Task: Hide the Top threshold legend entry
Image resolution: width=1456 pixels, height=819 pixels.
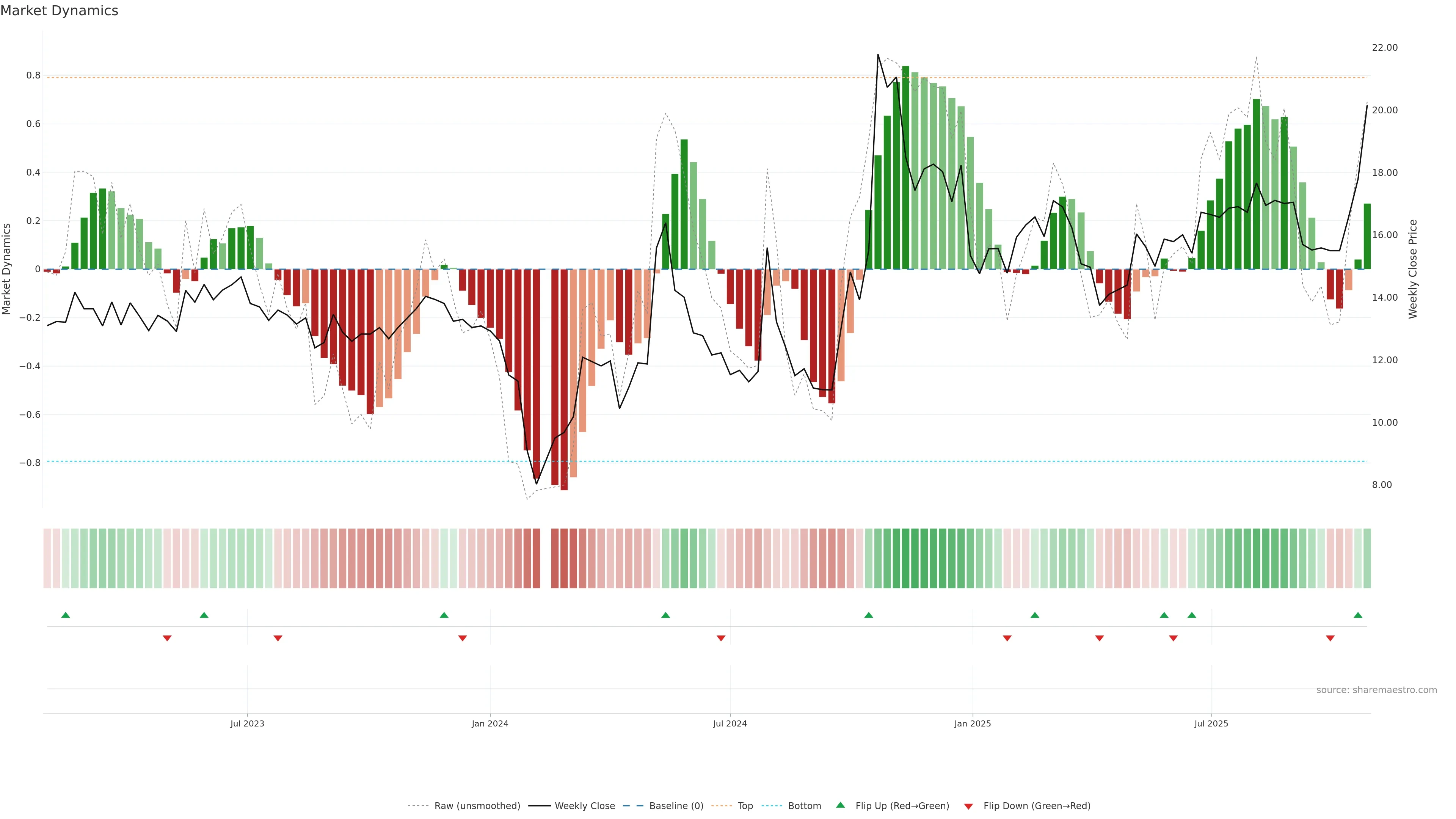Action: (745, 806)
